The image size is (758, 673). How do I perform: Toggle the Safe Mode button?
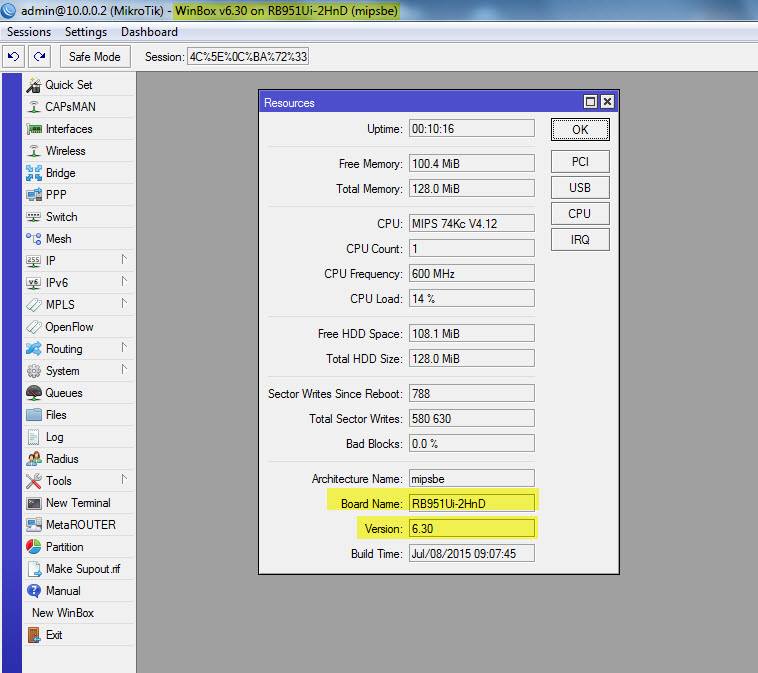click(95, 57)
